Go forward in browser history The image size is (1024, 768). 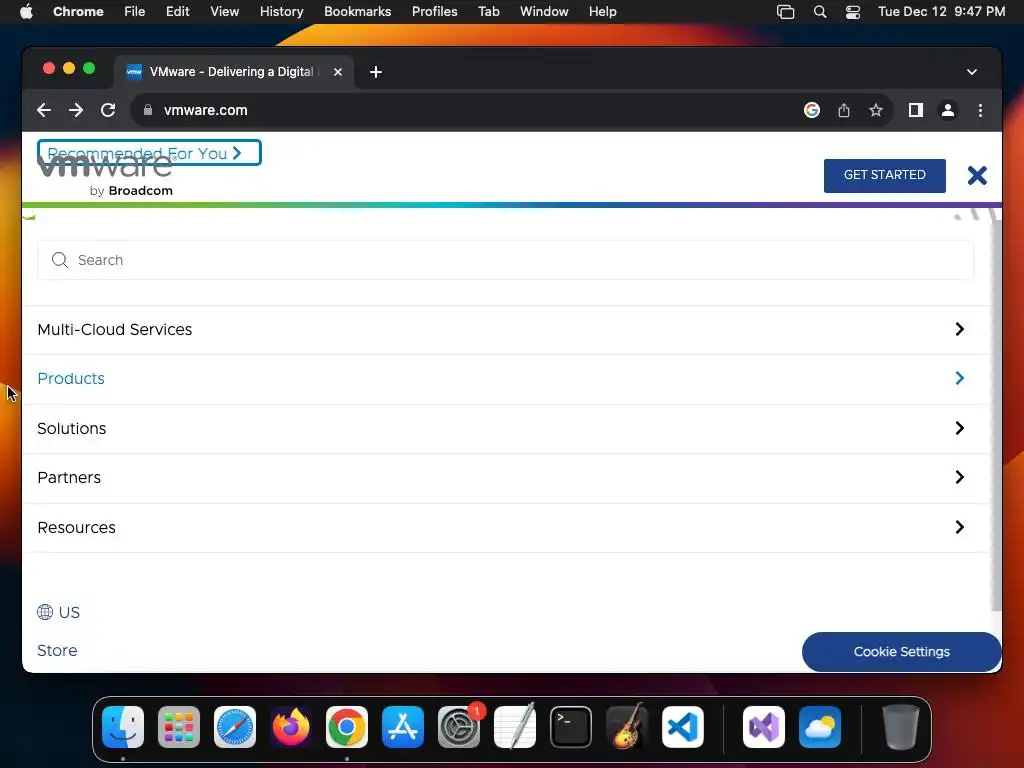tap(76, 110)
